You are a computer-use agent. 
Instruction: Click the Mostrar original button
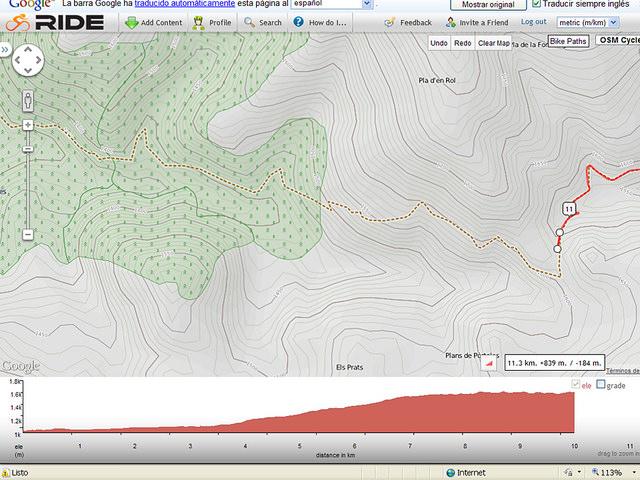tap(488, 4)
